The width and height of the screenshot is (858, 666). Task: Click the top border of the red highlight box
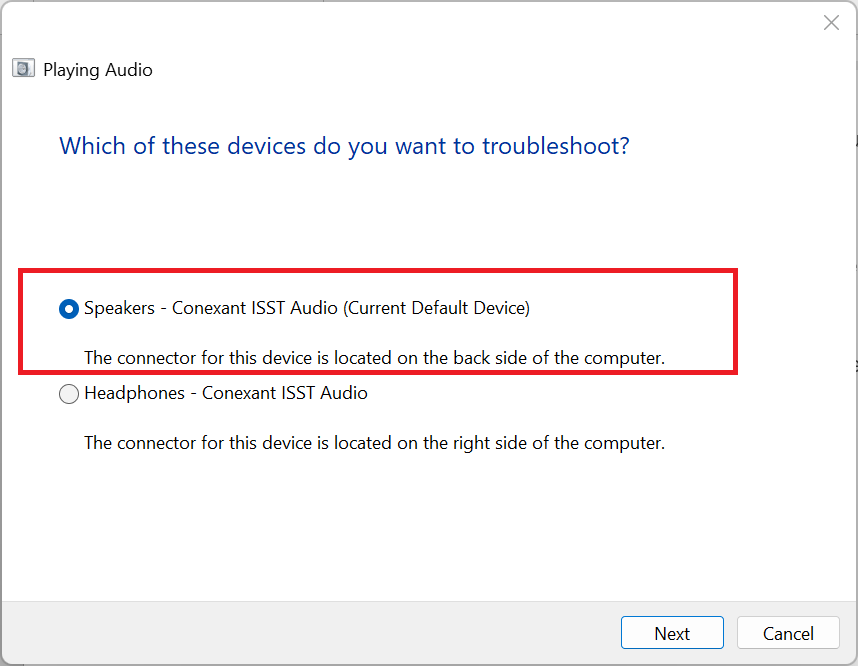pyautogui.click(x=378, y=270)
